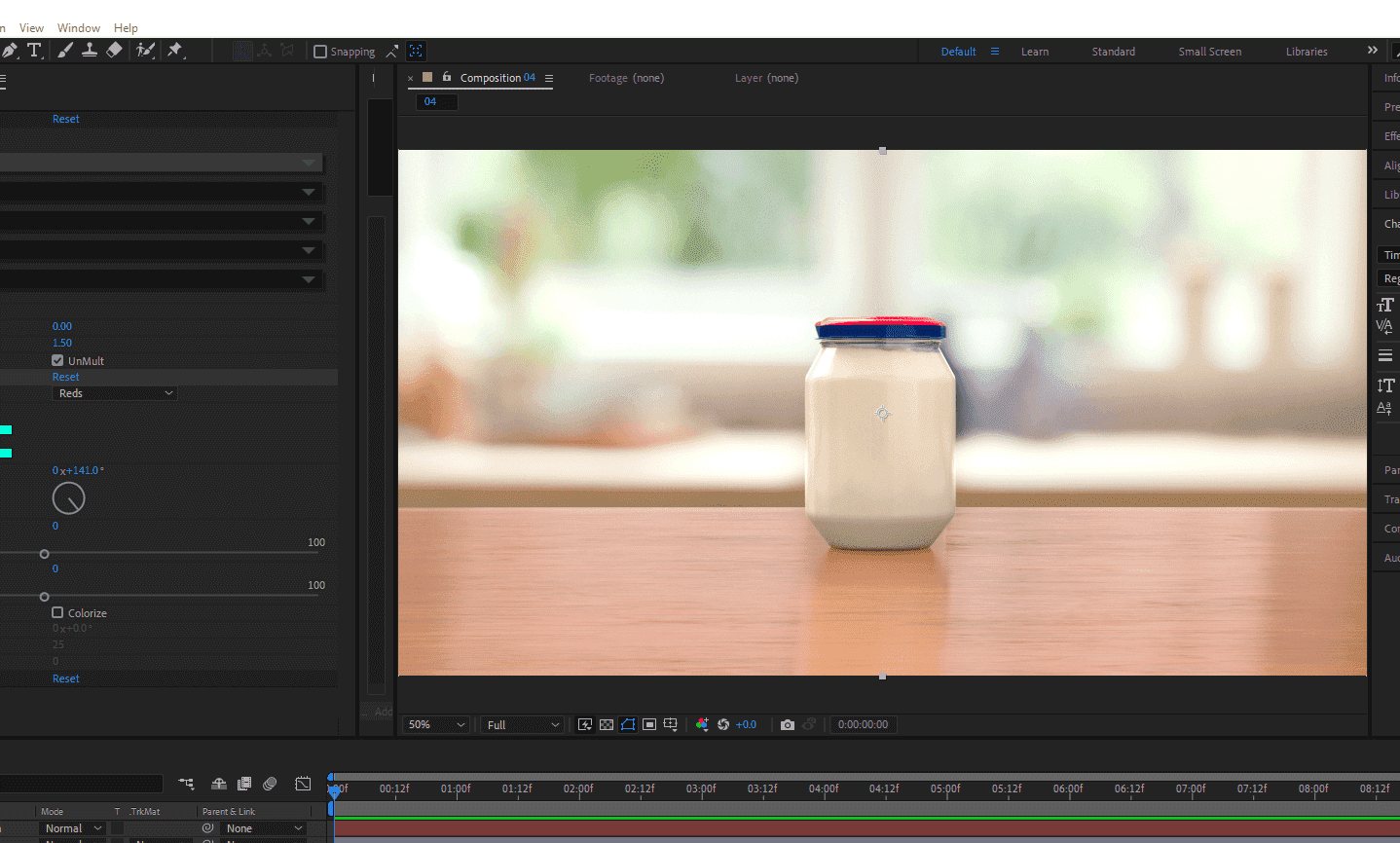Image resolution: width=1400 pixels, height=843 pixels.
Task: Switch to the Small Screen workspace
Action: point(1209,52)
